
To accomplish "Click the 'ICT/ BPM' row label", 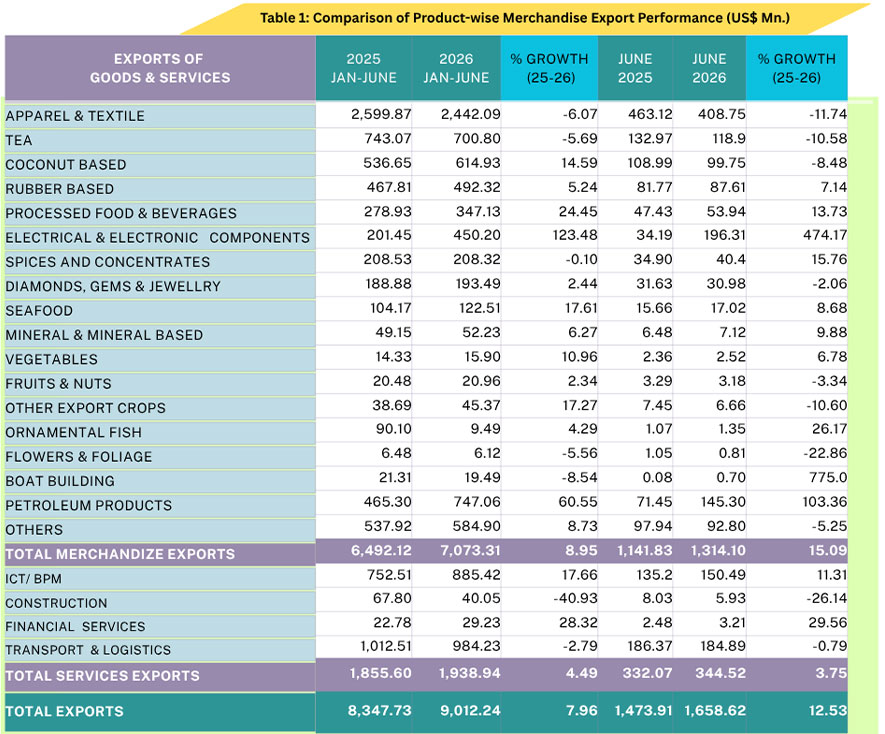I will (33, 579).
